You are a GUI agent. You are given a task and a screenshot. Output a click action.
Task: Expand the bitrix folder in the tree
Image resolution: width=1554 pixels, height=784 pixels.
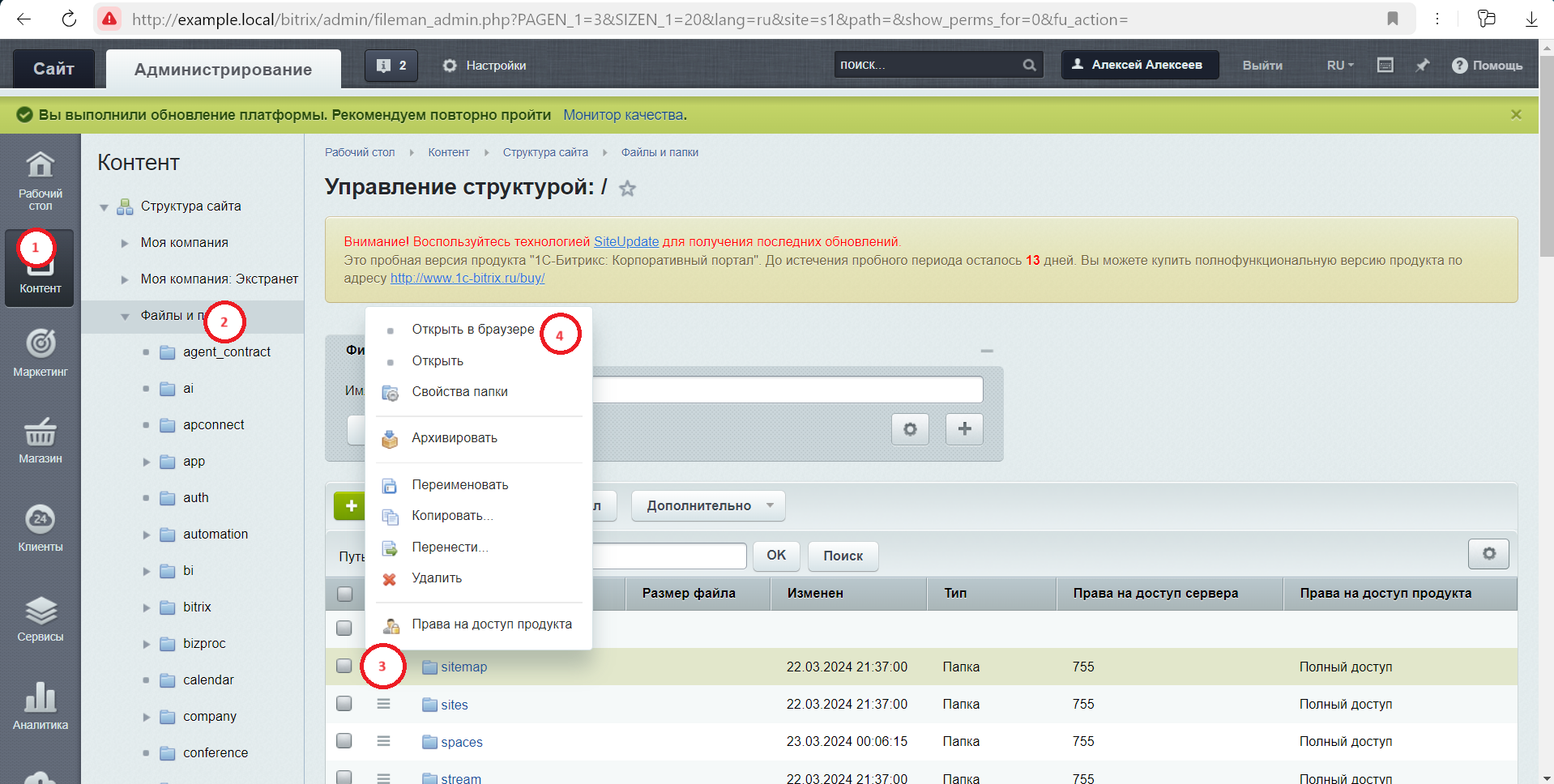click(x=147, y=607)
